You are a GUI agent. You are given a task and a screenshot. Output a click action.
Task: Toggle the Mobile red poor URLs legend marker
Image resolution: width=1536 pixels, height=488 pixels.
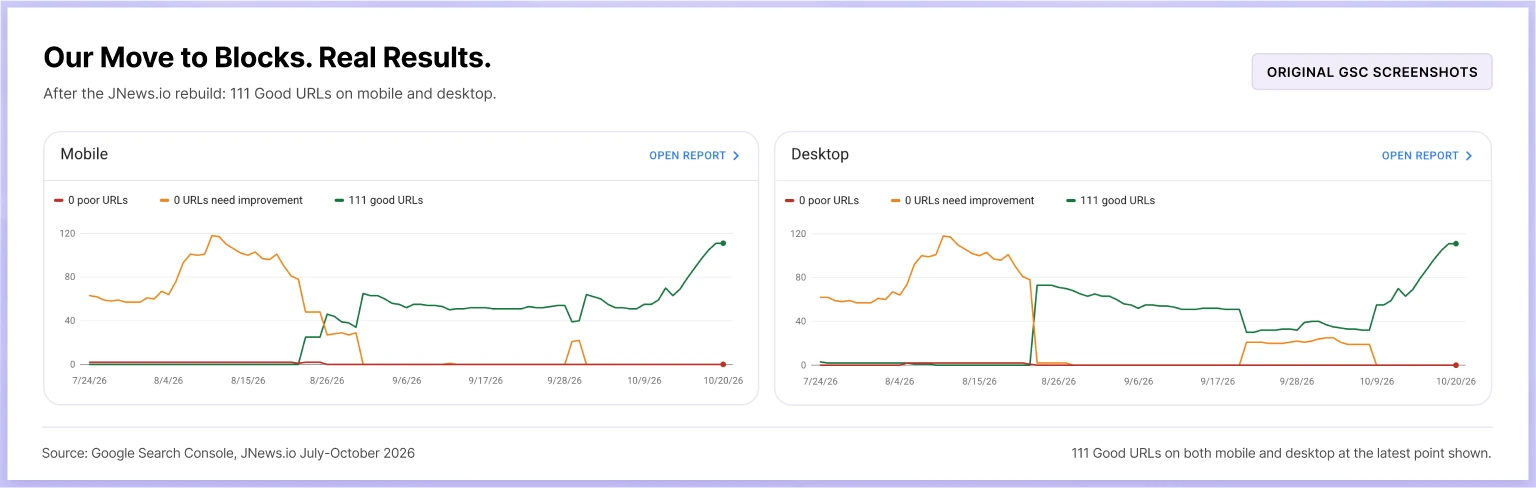click(58, 200)
